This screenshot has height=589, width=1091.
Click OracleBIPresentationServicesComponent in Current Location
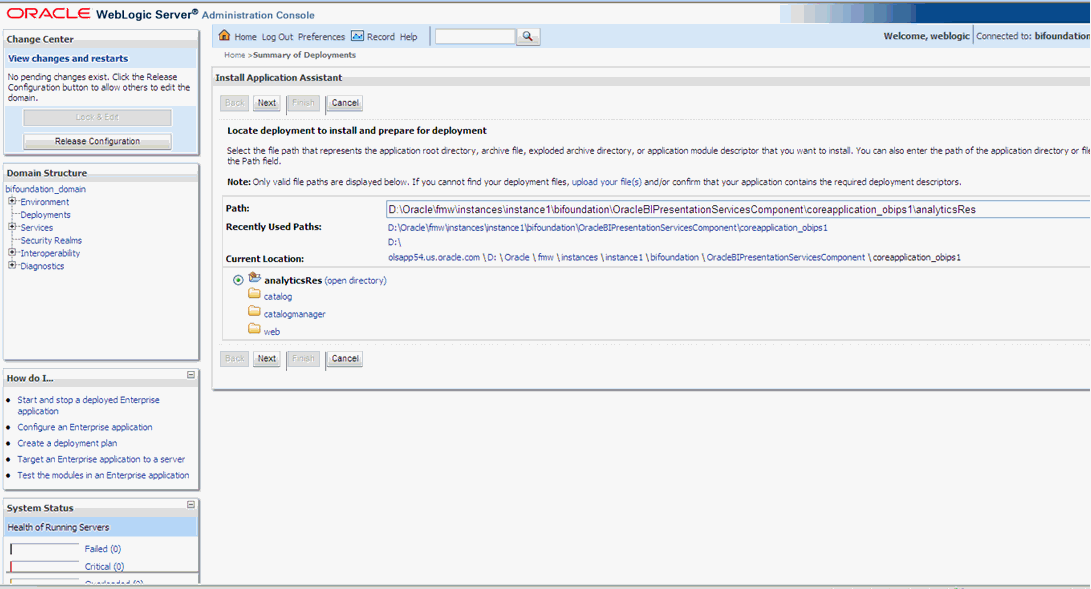pos(786,257)
